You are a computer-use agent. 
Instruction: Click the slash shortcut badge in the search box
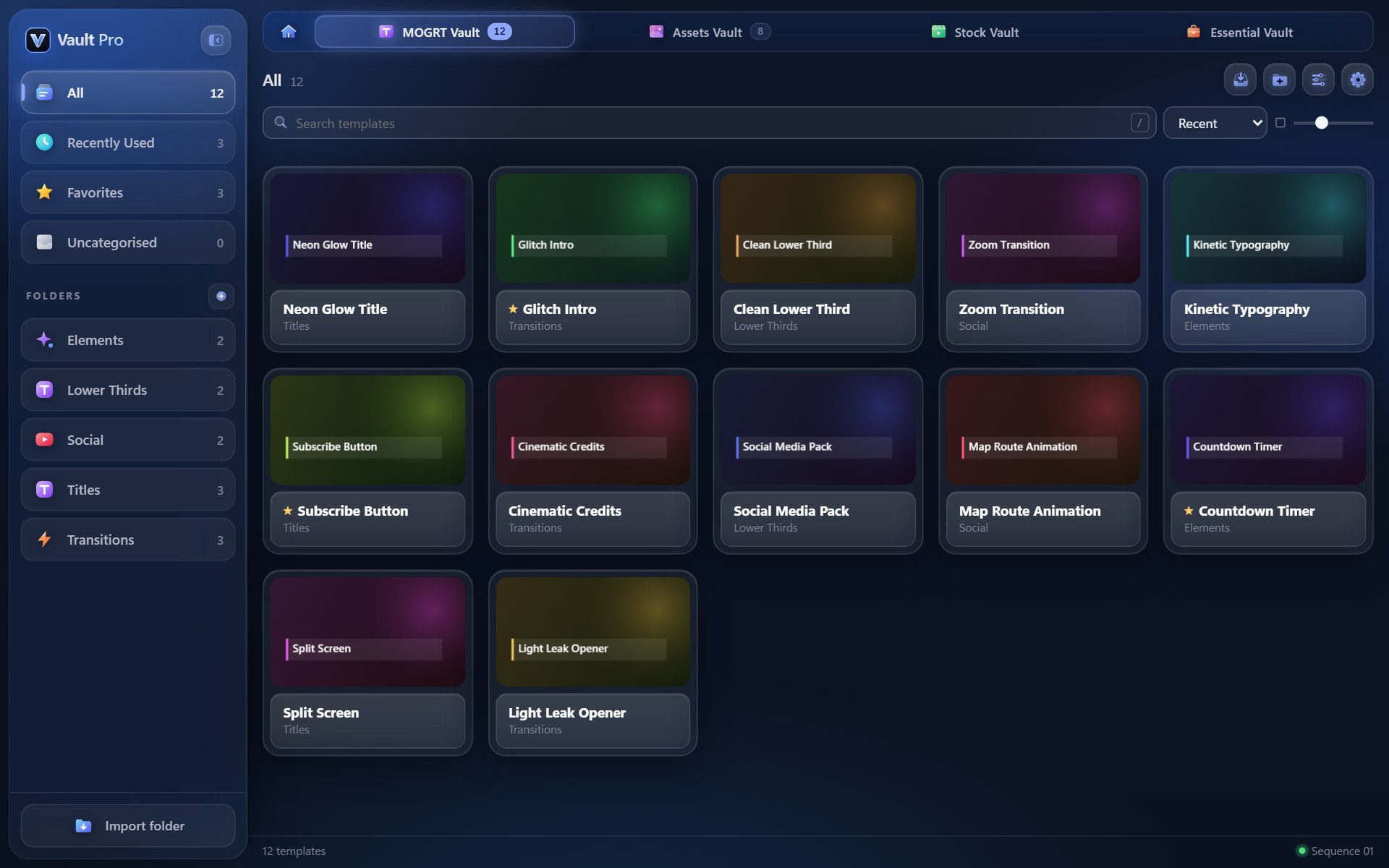pos(1139,123)
